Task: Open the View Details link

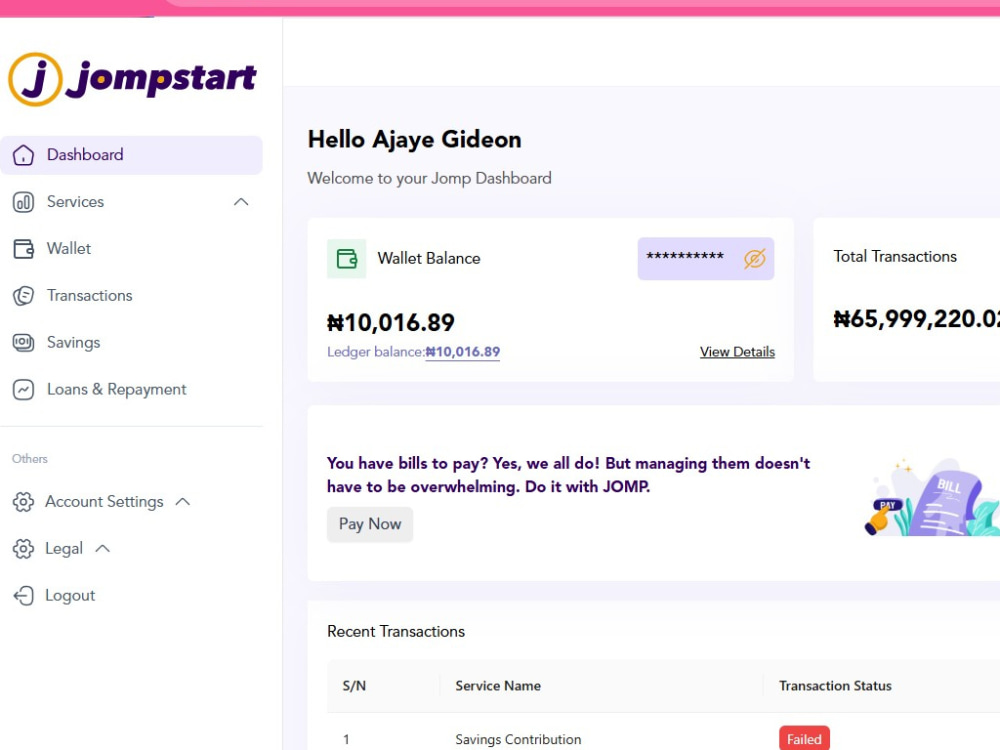Action: coord(737,352)
